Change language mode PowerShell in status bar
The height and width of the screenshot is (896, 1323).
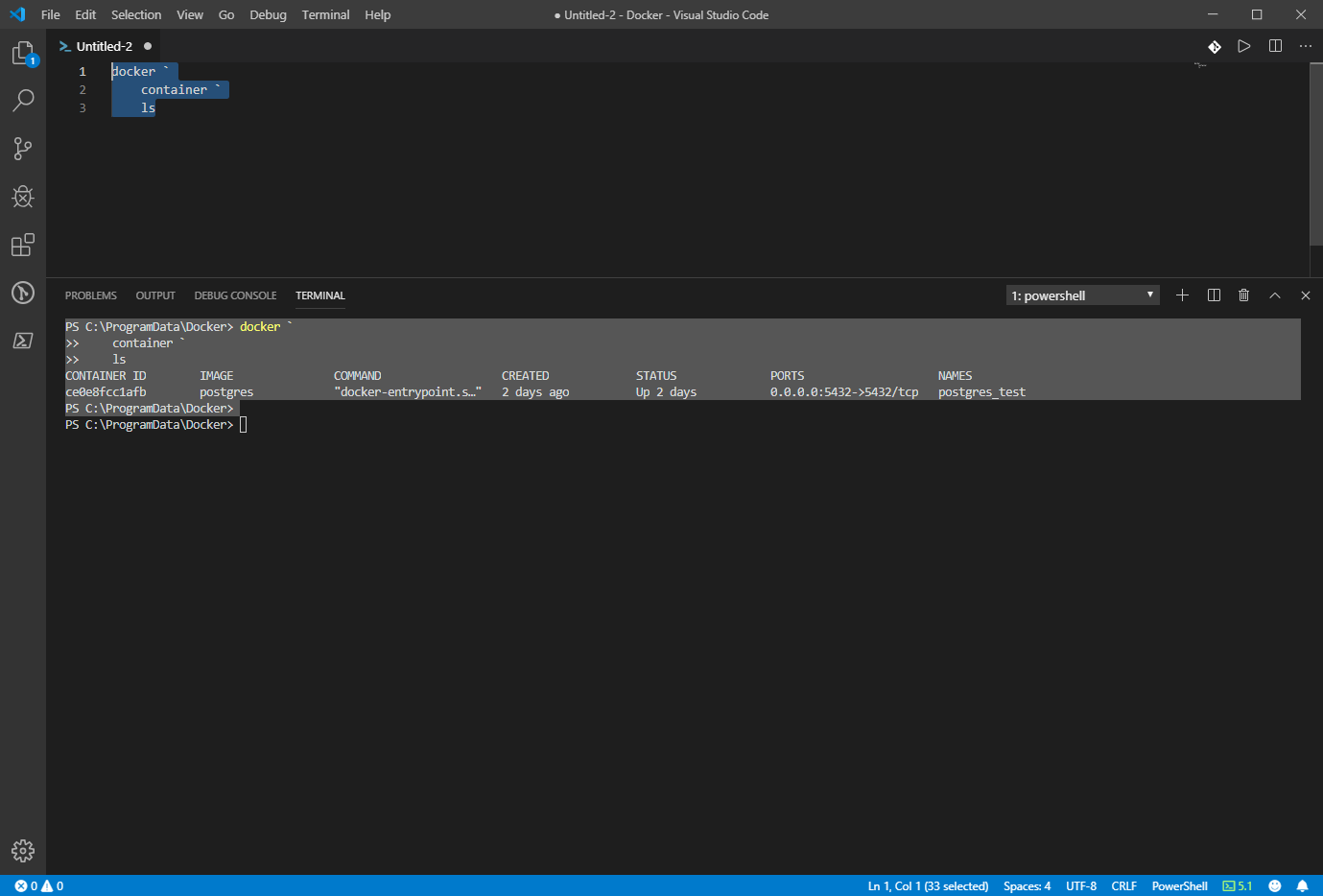click(1179, 885)
